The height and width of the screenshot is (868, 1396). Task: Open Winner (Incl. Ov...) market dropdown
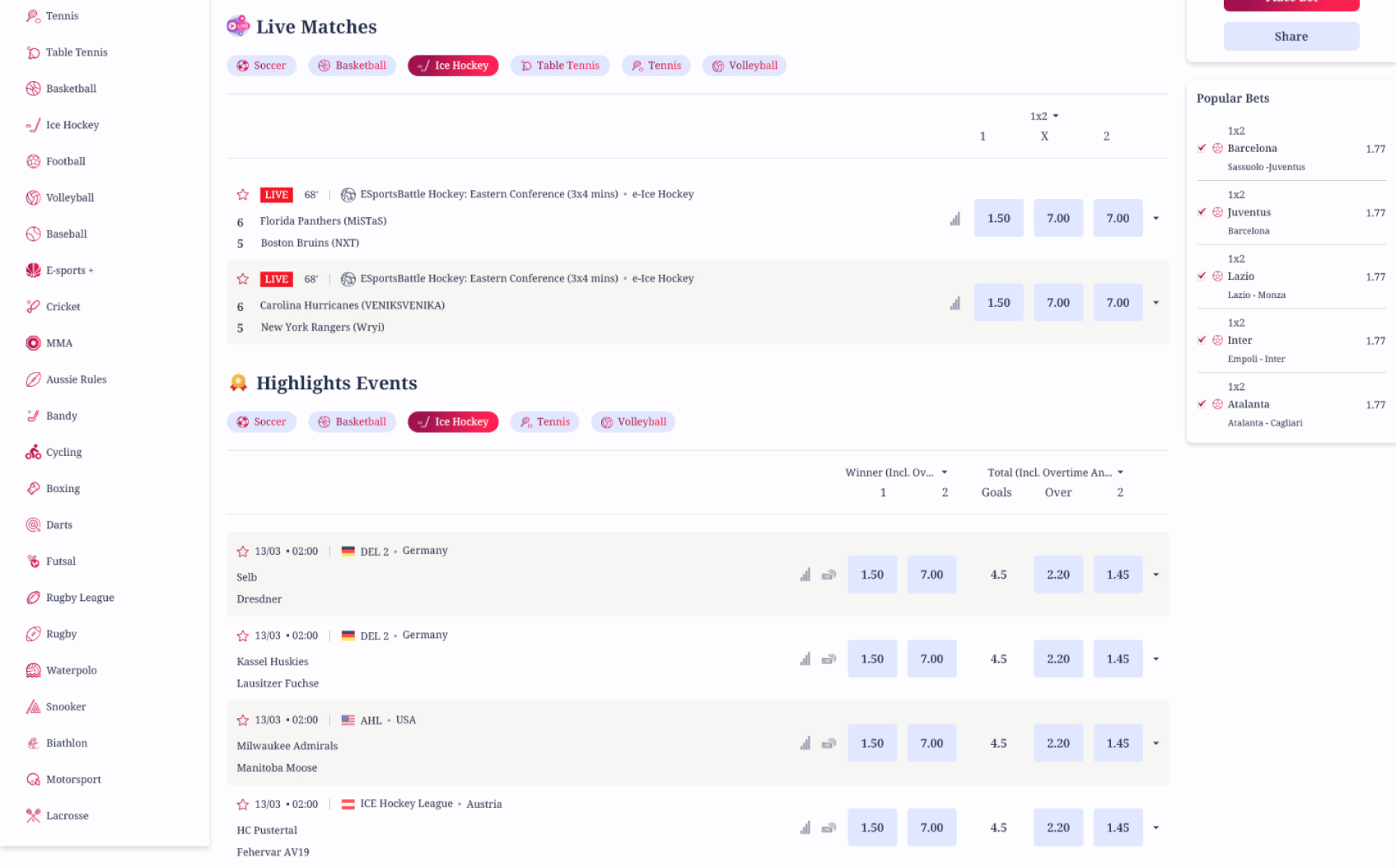896,472
